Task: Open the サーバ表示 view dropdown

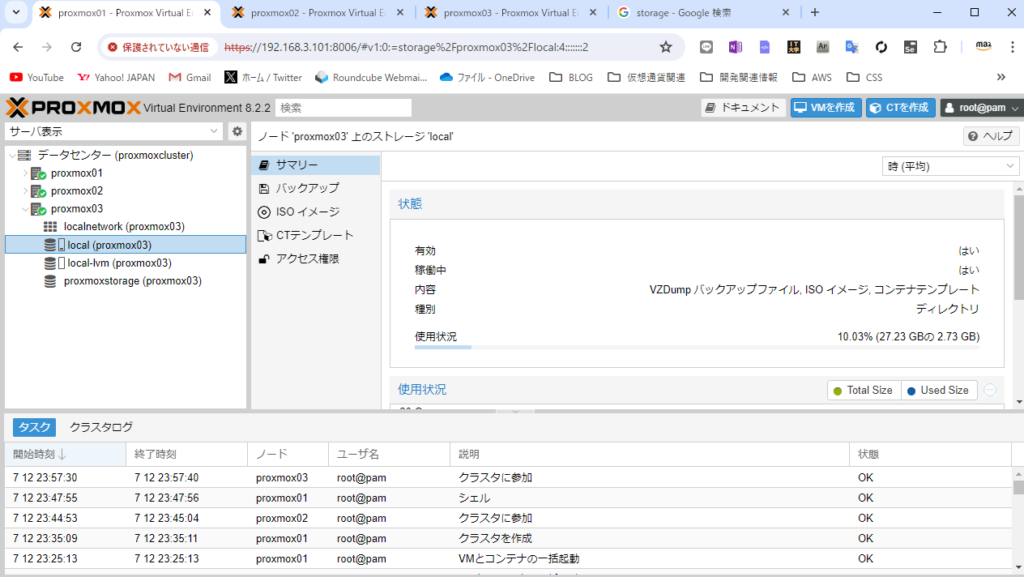Action: coord(114,132)
